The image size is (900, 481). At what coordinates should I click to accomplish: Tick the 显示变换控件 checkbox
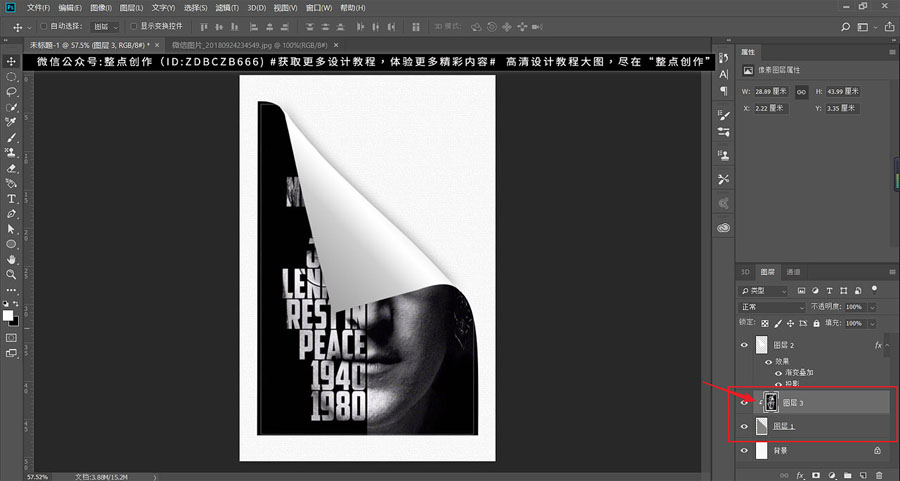pyautogui.click(x=134, y=26)
